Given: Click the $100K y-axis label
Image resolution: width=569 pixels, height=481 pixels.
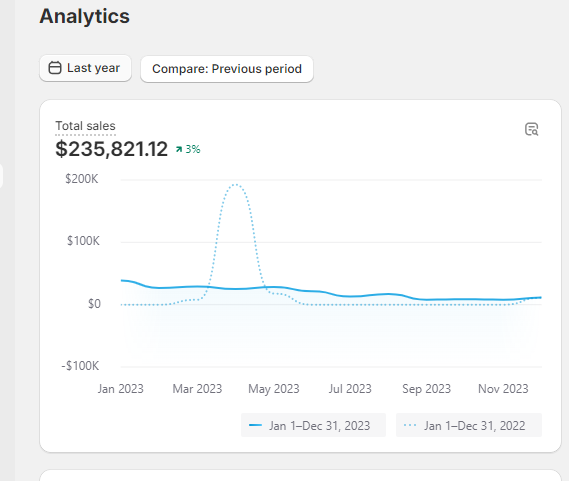Looking at the screenshot, I should point(83,241).
